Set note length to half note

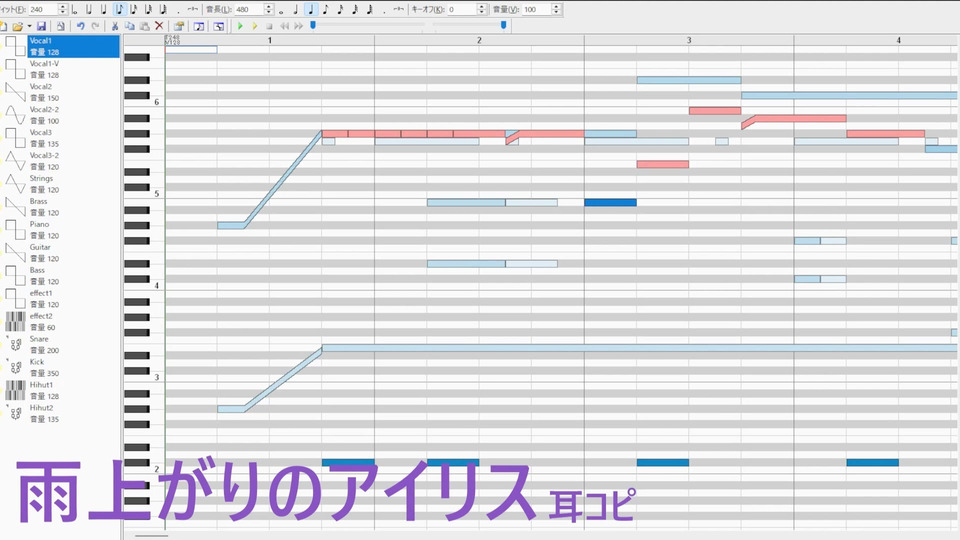(x=296, y=9)
